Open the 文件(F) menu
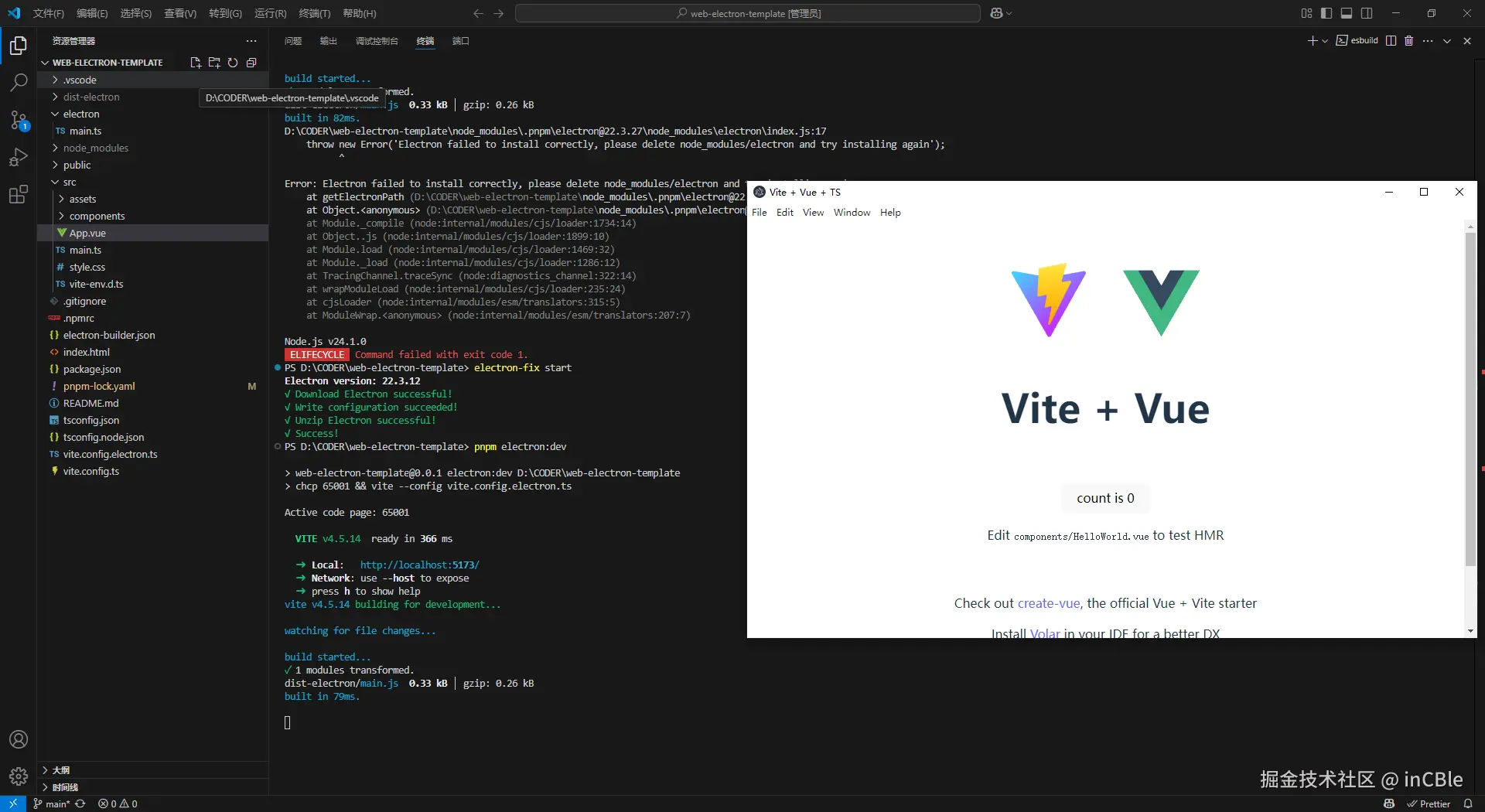 [49, 13]
